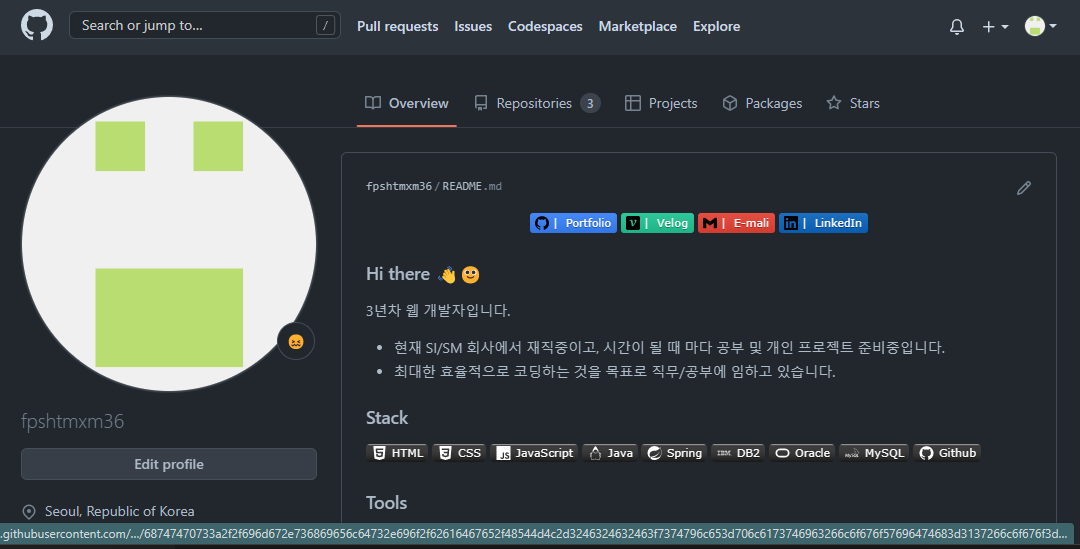
Task: Open the Explore page
Action: tap(716, 26)
